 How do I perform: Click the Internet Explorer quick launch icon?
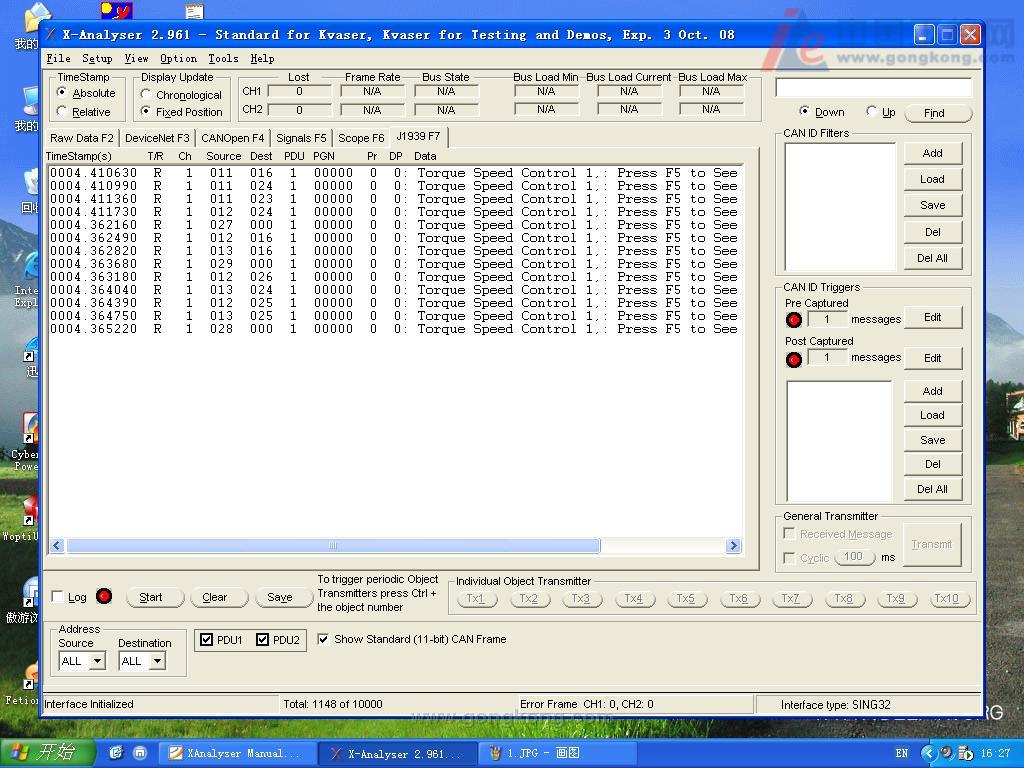[x=116, y=753]
